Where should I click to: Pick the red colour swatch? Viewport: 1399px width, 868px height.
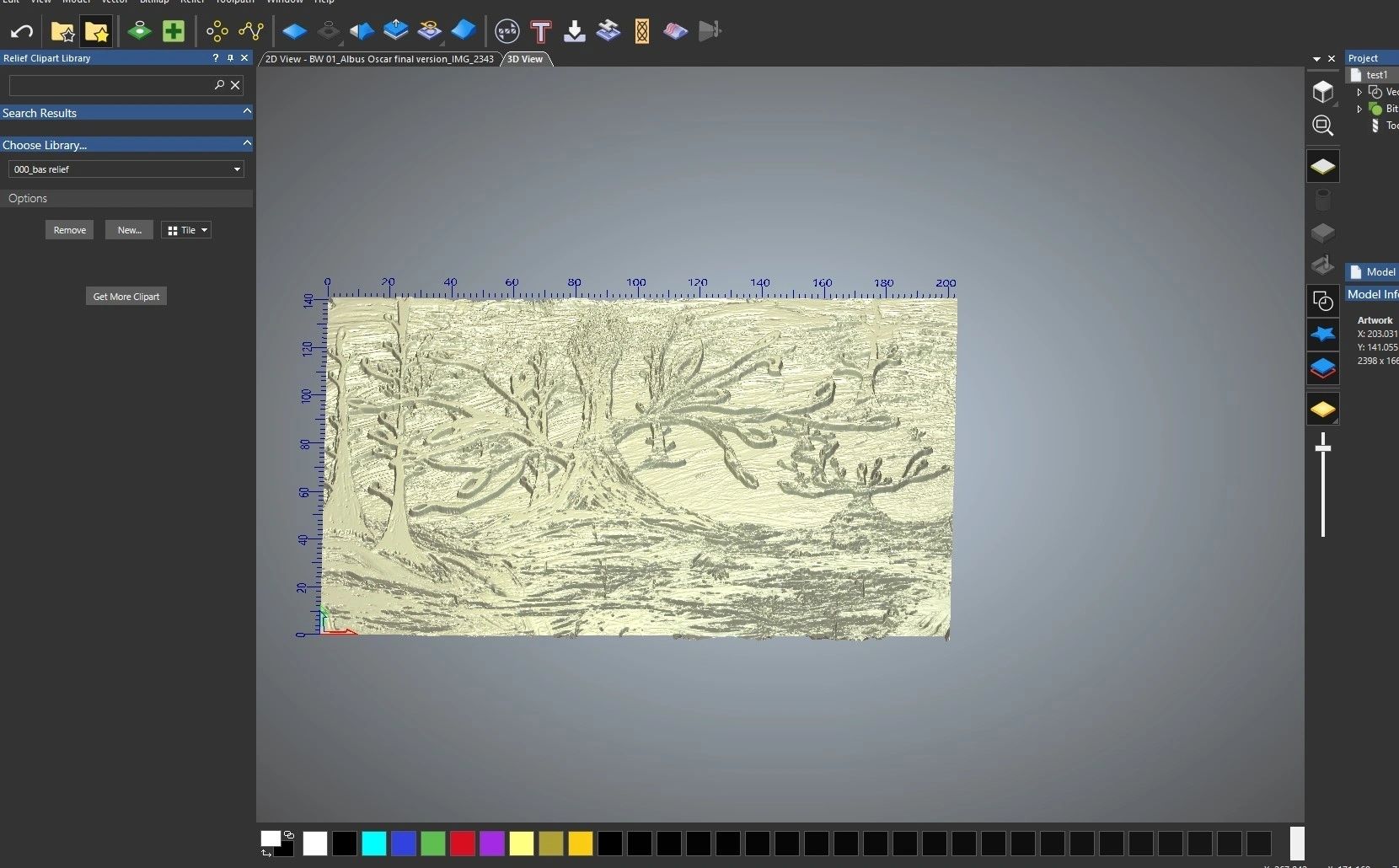click(463, 844)
